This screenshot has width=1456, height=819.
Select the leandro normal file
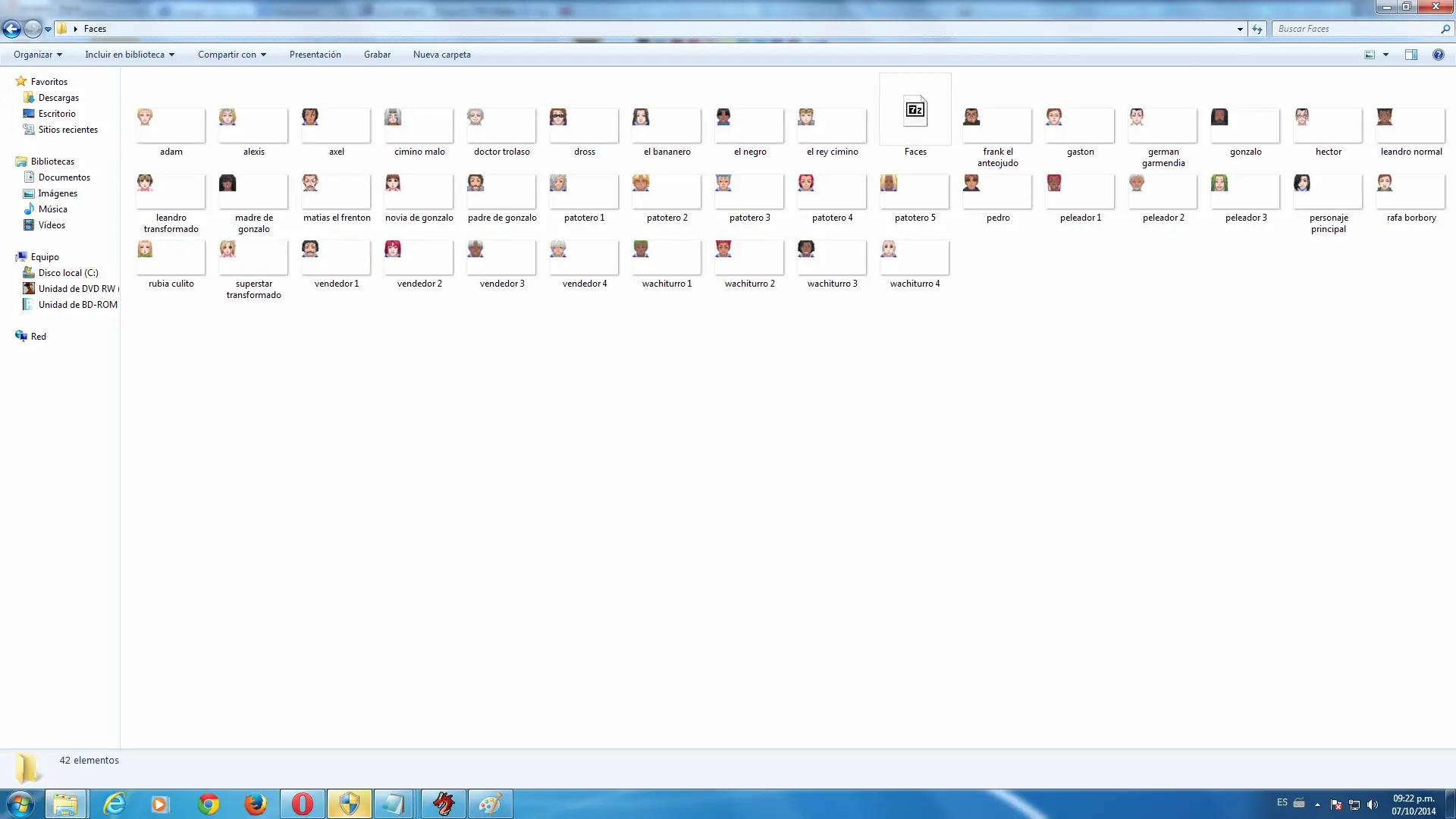pos(1411,126)
